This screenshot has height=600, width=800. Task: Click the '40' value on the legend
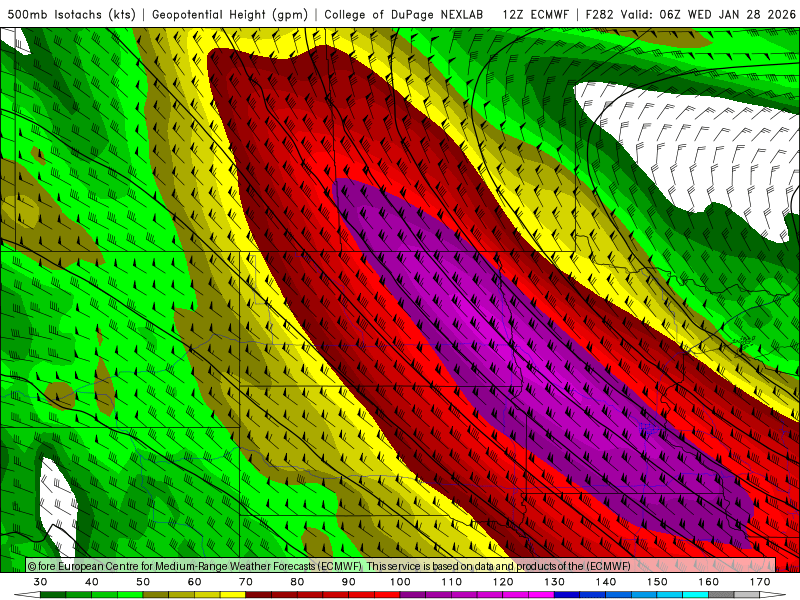(x=92, y=582)
